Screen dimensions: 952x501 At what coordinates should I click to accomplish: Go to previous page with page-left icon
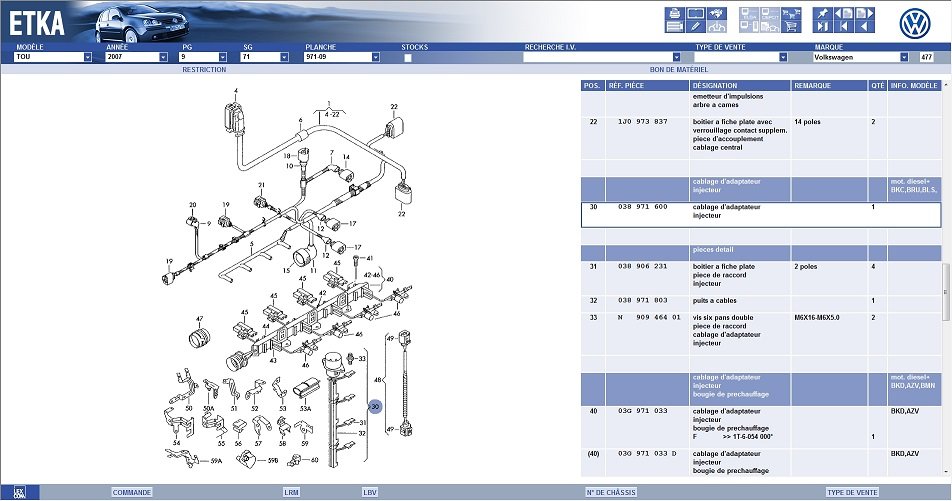844,13
